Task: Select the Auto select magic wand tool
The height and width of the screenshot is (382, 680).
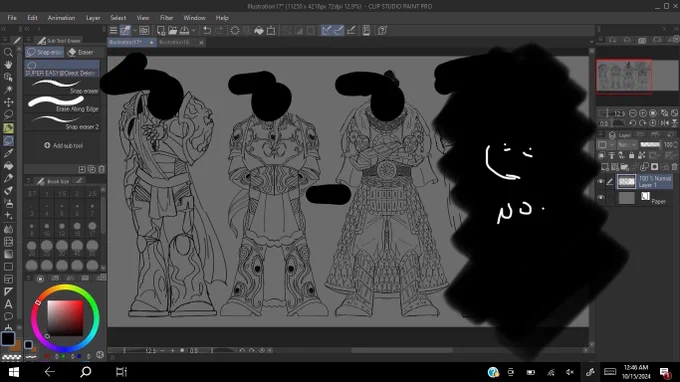Action: pos(8,89)
